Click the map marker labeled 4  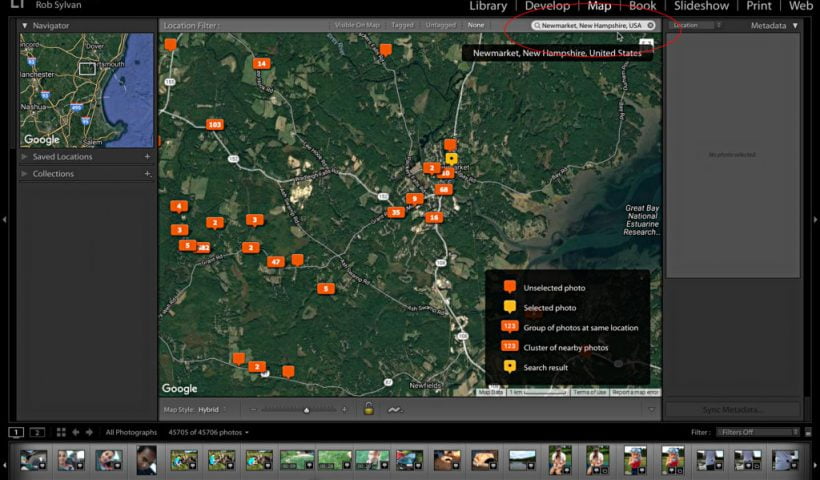pos(179,207)
